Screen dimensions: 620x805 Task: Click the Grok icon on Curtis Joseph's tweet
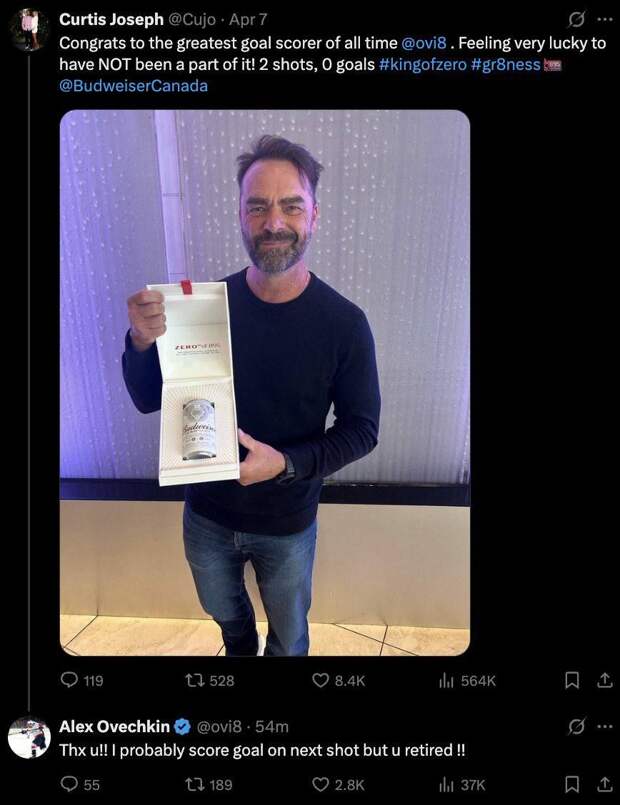[576, 20]
